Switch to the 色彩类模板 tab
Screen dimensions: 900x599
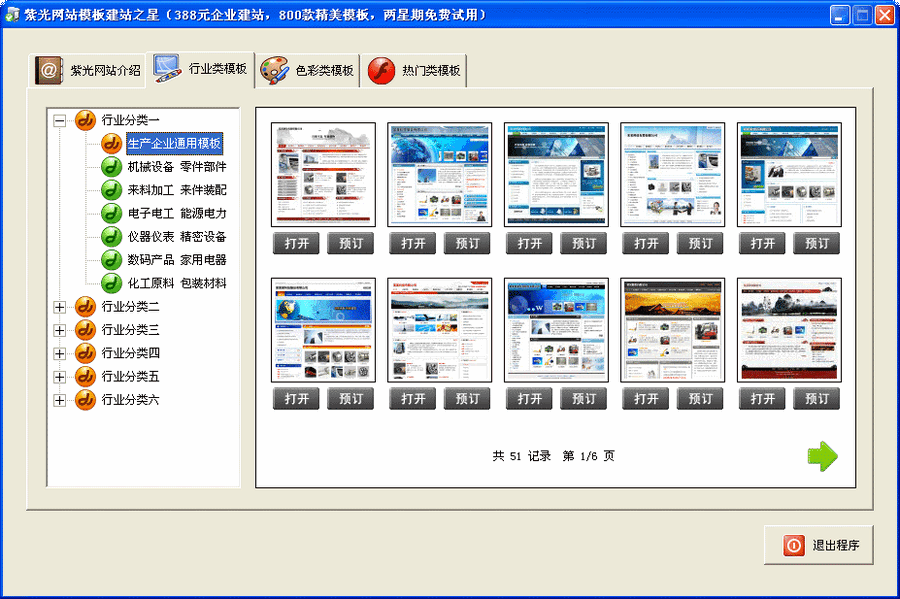pos(307,70)
